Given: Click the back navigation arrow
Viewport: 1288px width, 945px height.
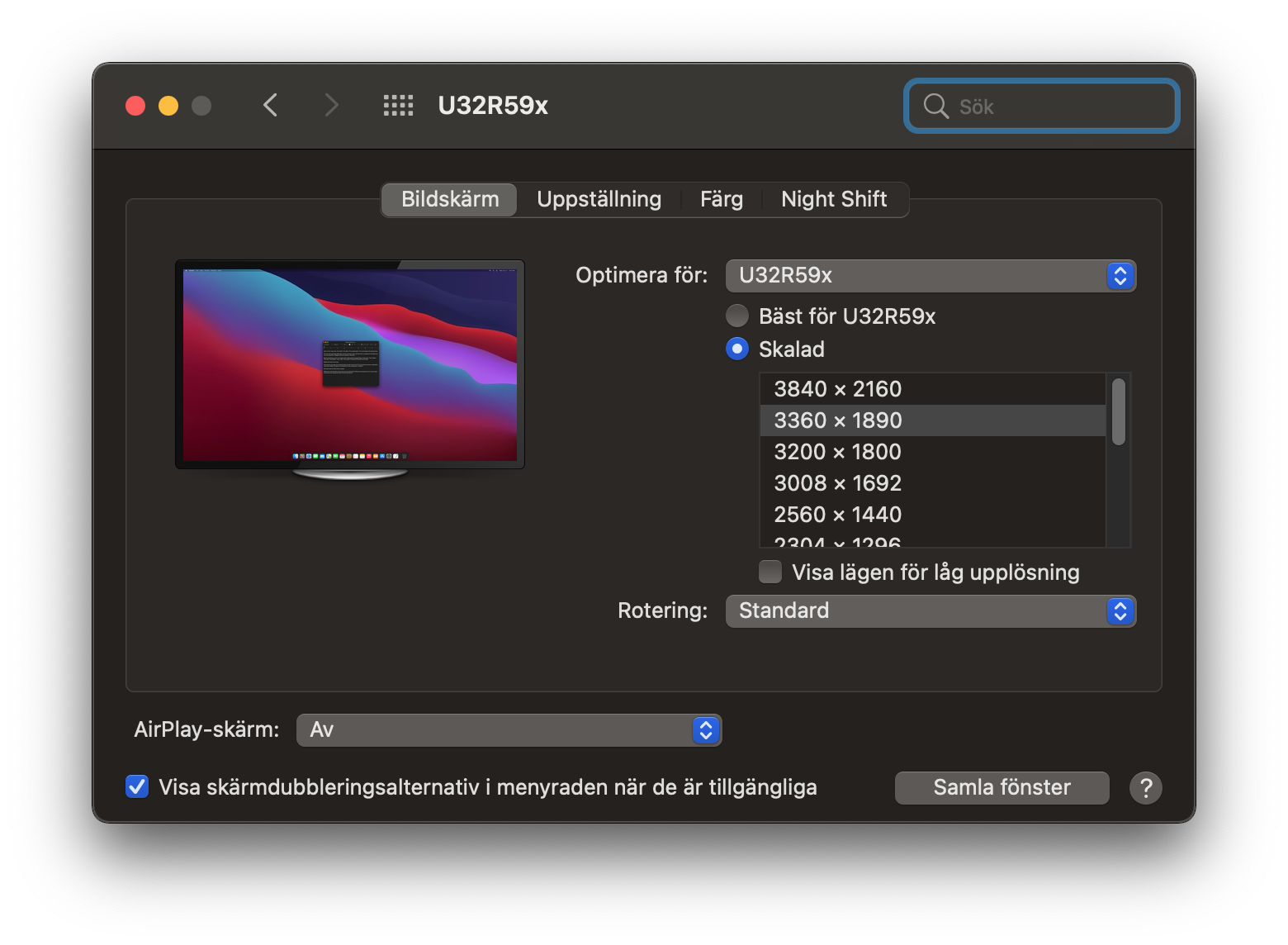Looking at the screenshot, I should click(x=270, y=105).
